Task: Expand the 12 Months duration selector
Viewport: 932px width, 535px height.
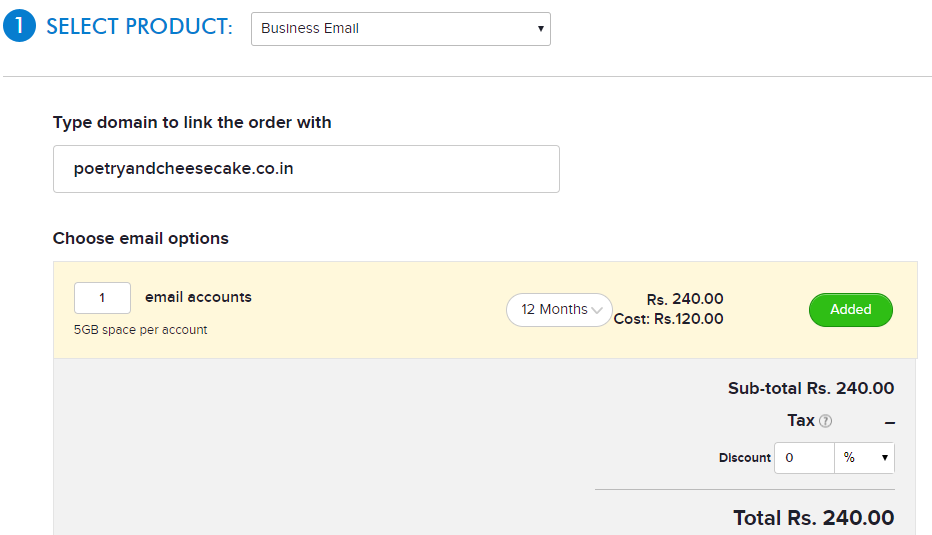Action: coord(559,310)
